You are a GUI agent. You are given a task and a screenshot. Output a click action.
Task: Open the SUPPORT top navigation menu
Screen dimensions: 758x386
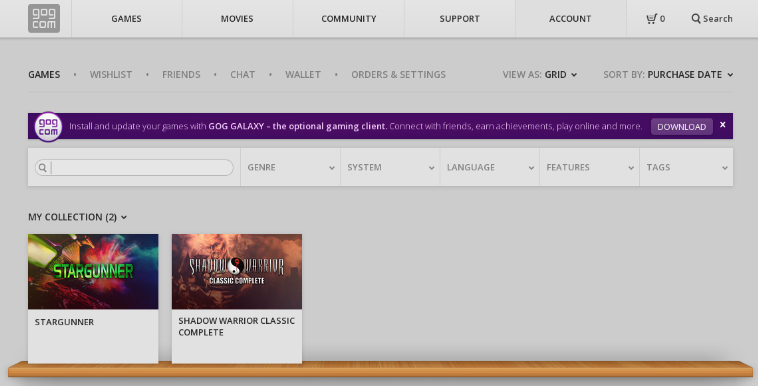tap(459, 19)
